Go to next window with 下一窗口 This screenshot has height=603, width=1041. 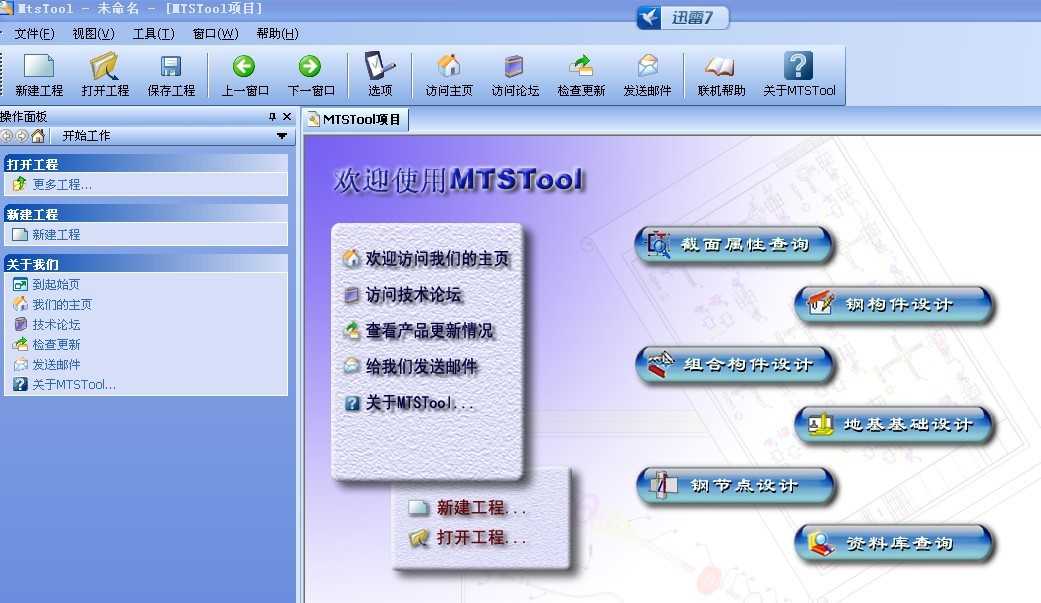(311, 75)
